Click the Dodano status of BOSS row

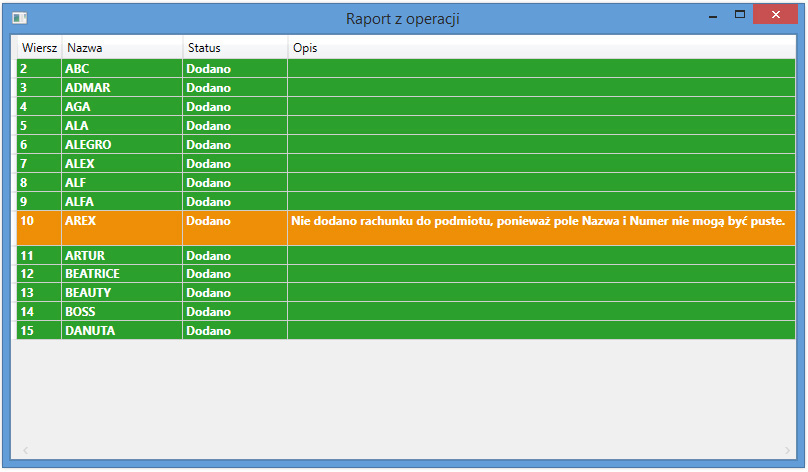(x=208, y=312)
